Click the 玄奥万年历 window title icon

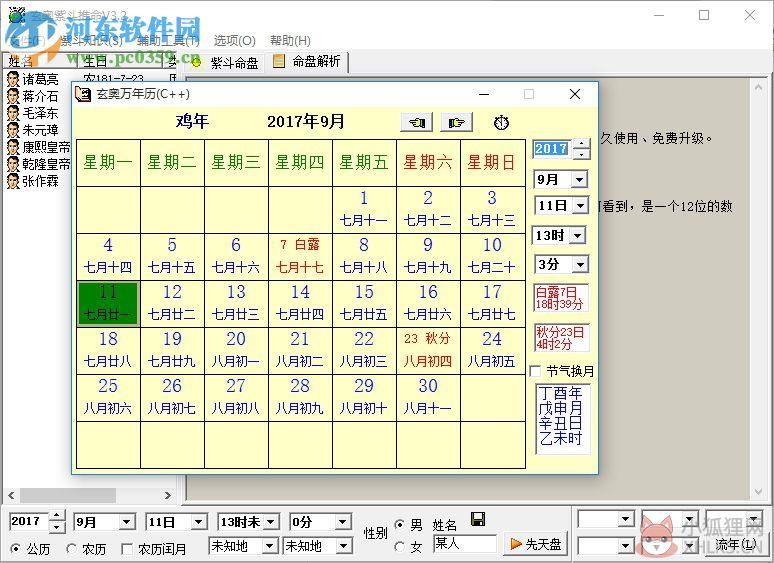pyautogui.click(x=83, y=94)
